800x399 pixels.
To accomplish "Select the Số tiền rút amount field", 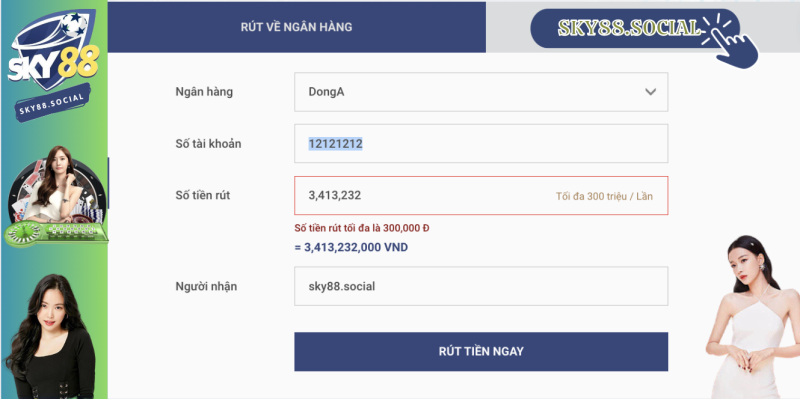I will tap(481, 195).
